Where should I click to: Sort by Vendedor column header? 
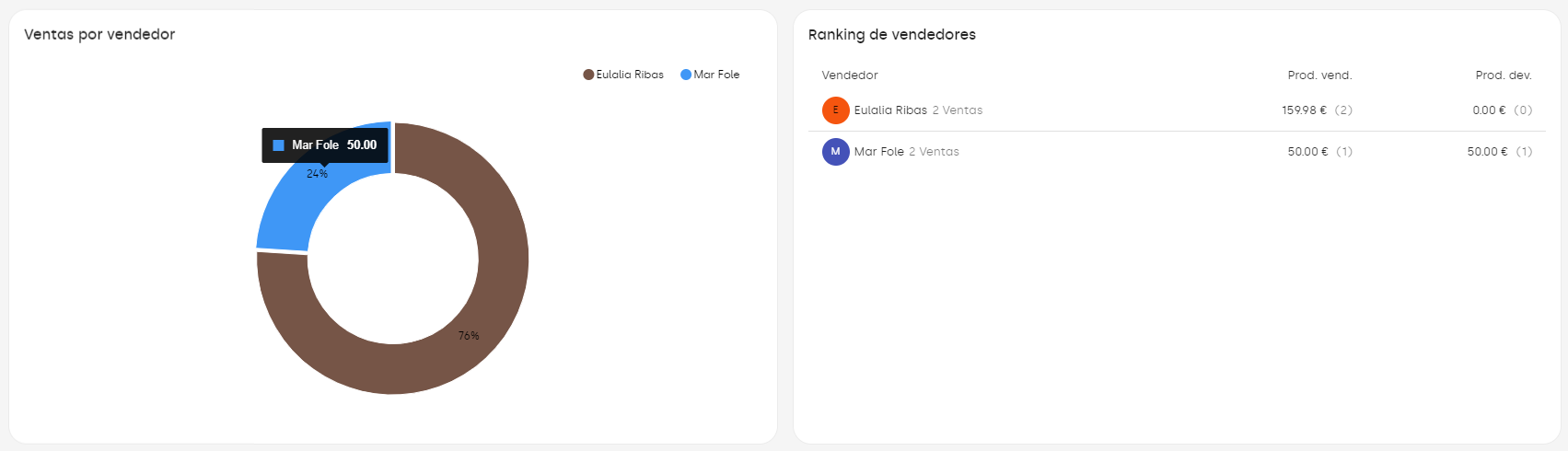[x=850, y=75]
